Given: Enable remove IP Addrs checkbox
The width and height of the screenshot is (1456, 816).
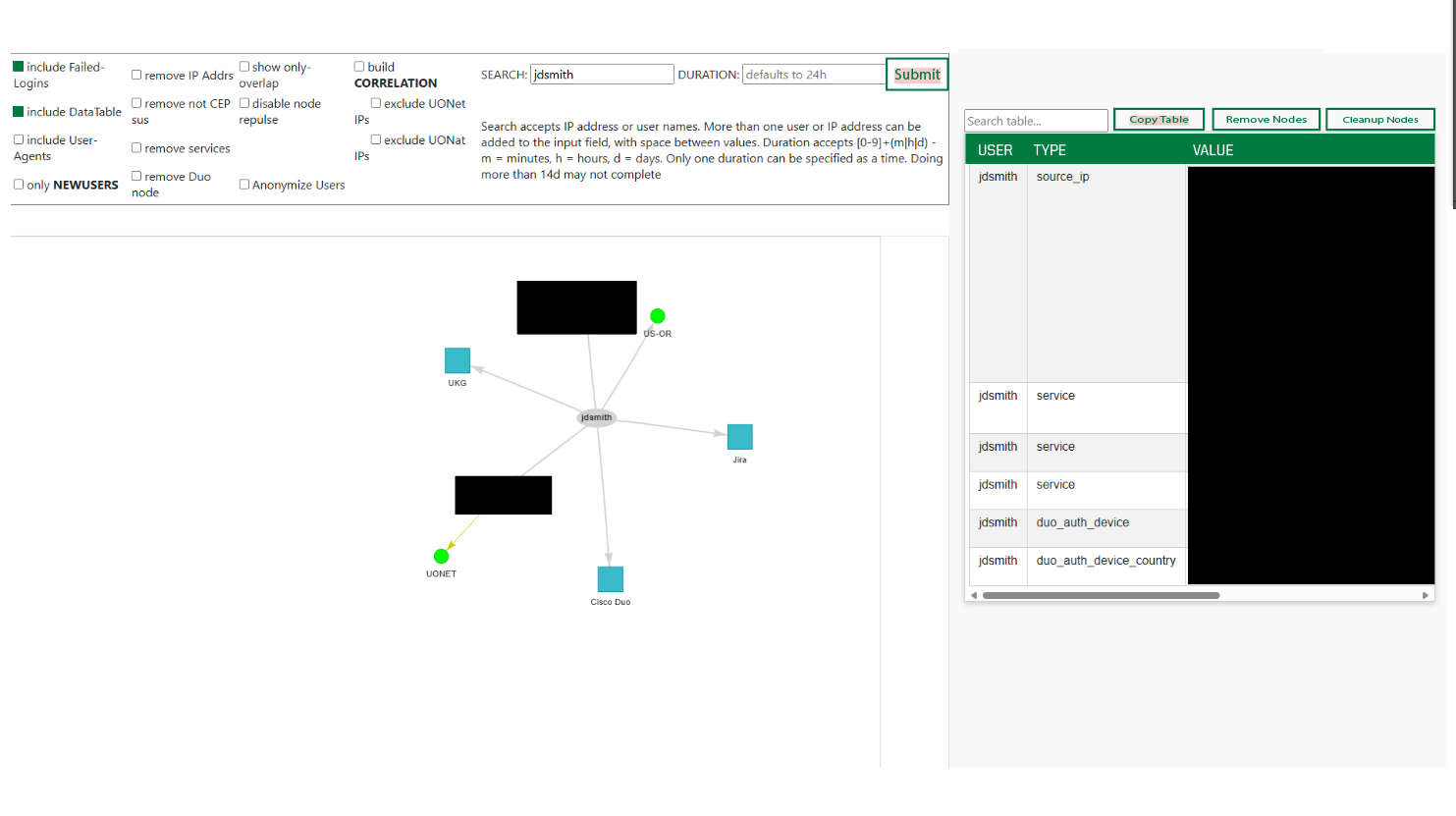Looking at the screenshot, I should (136, 75).
